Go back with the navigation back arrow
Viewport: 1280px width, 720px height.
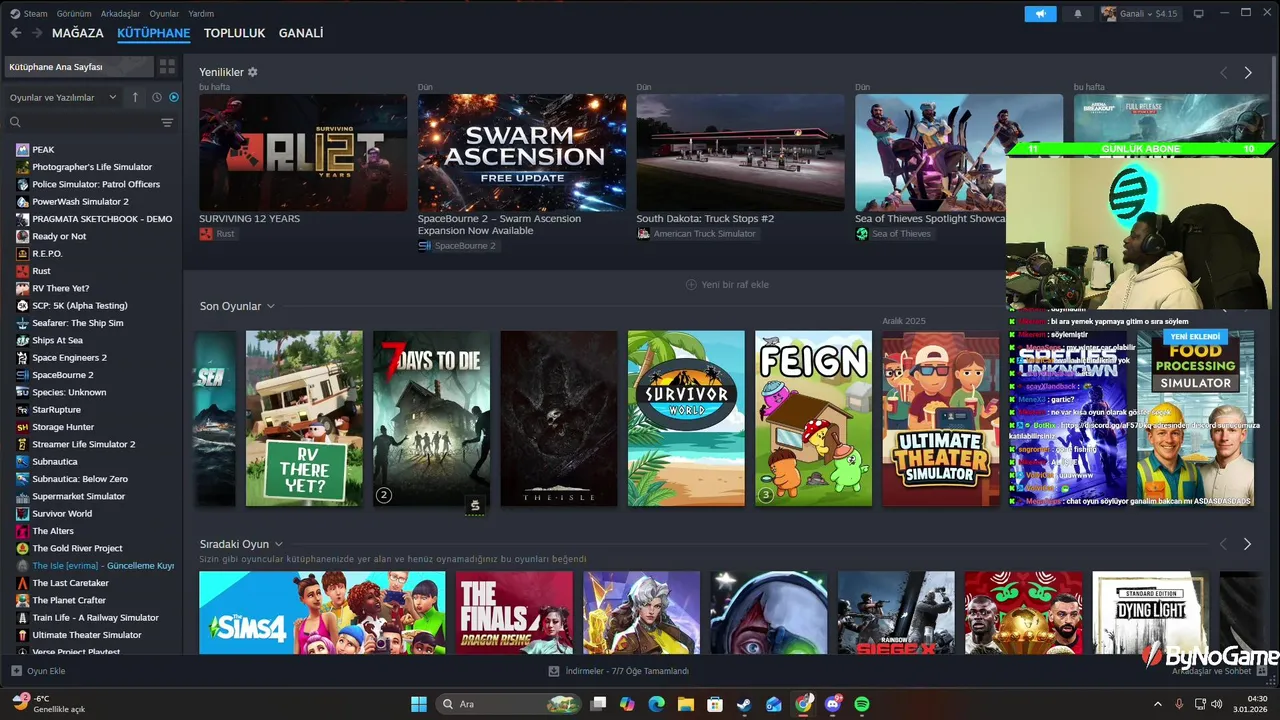pos(16,33)
